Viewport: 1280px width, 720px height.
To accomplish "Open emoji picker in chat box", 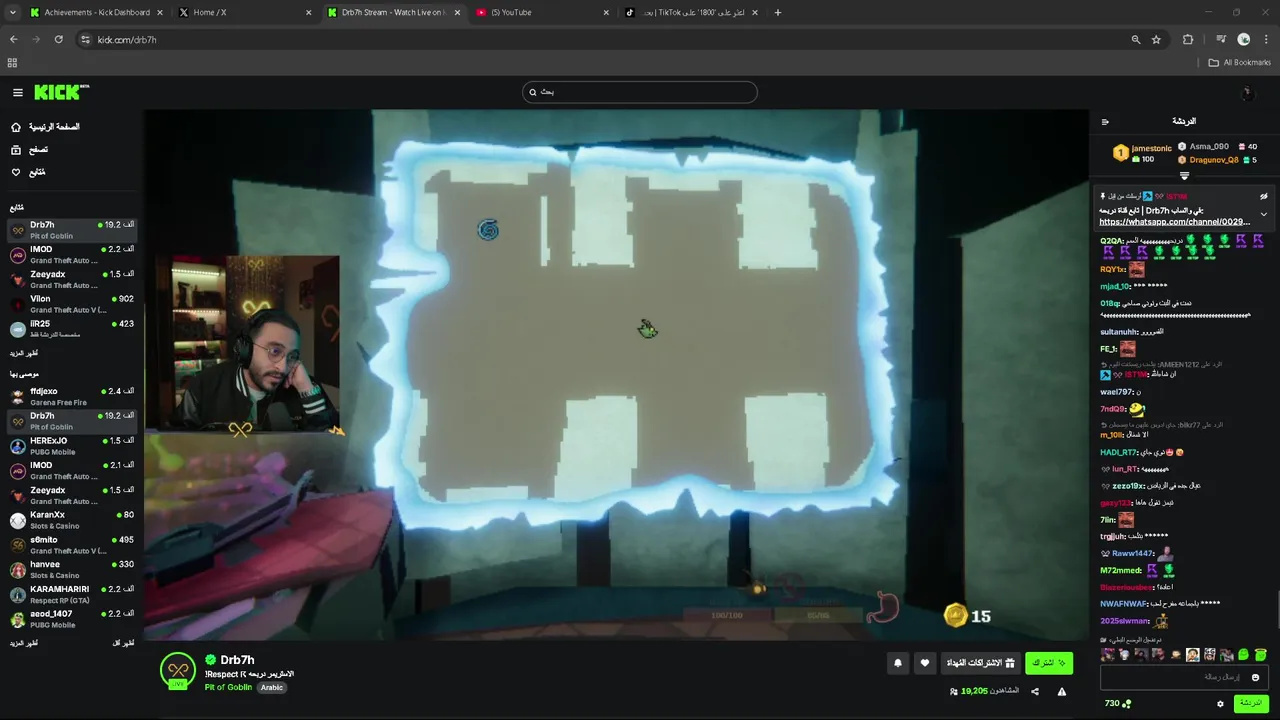I will (1254, 677).
